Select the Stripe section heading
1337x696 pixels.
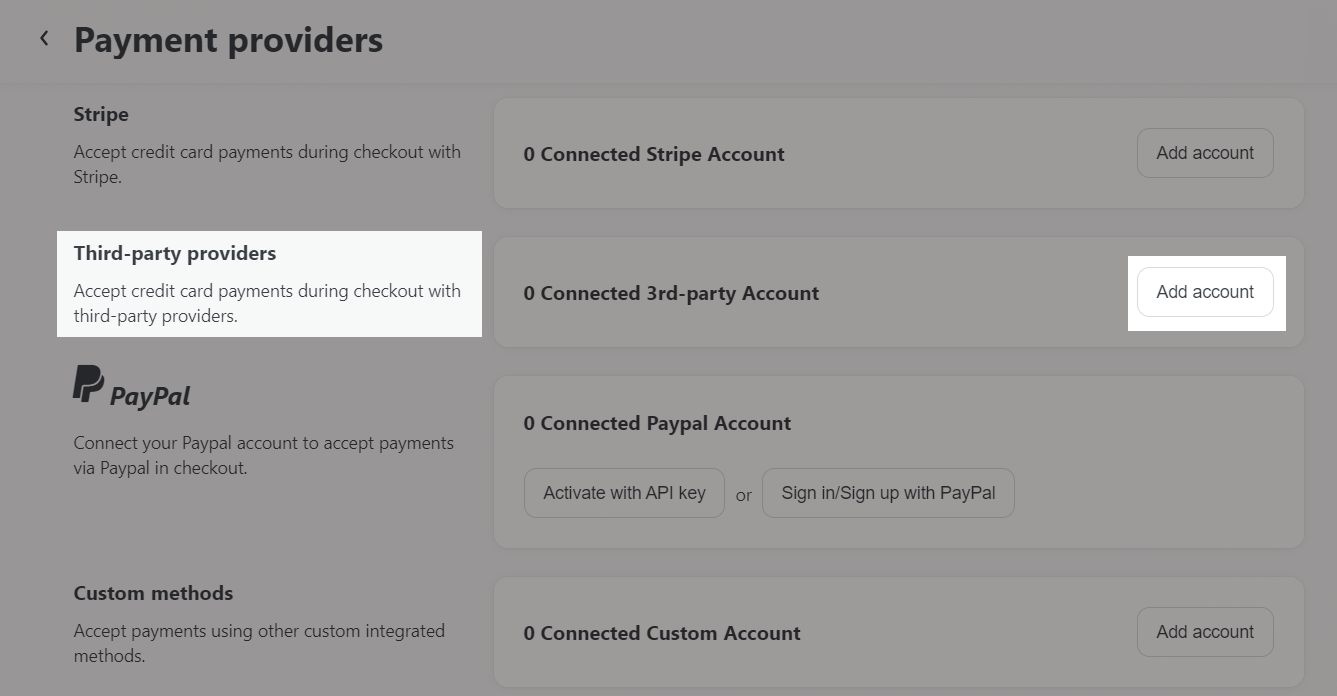(x=101, y=114)
